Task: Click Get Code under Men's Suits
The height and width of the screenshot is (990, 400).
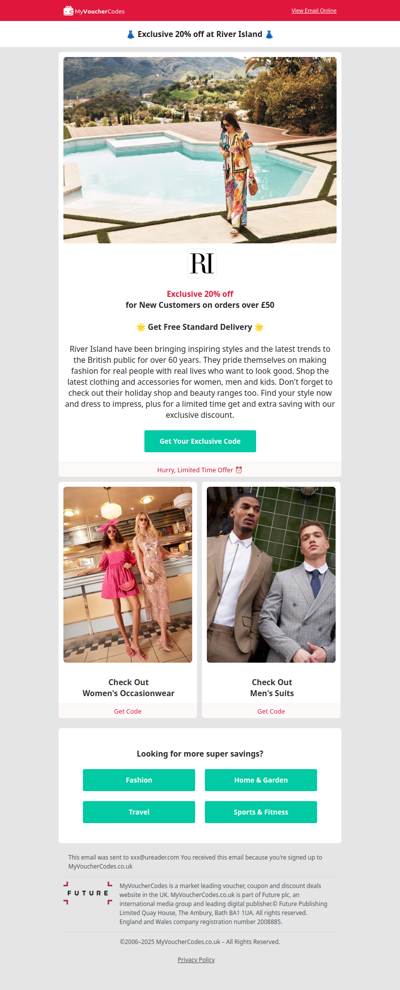Action: (271, 711)
